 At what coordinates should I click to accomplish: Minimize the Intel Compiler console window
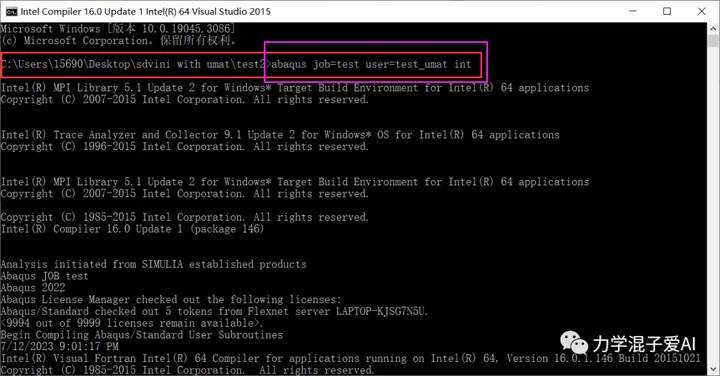(633, 11)
